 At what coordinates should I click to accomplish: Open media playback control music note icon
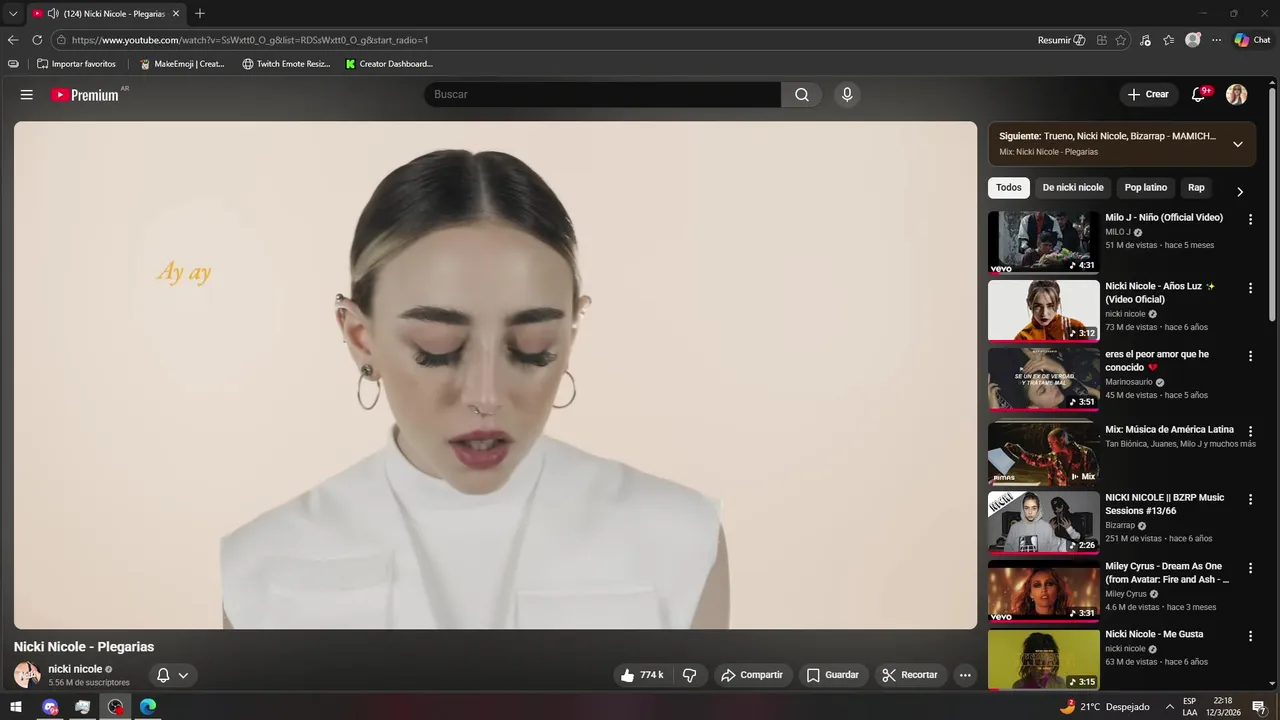click(x=1145, y=40)
